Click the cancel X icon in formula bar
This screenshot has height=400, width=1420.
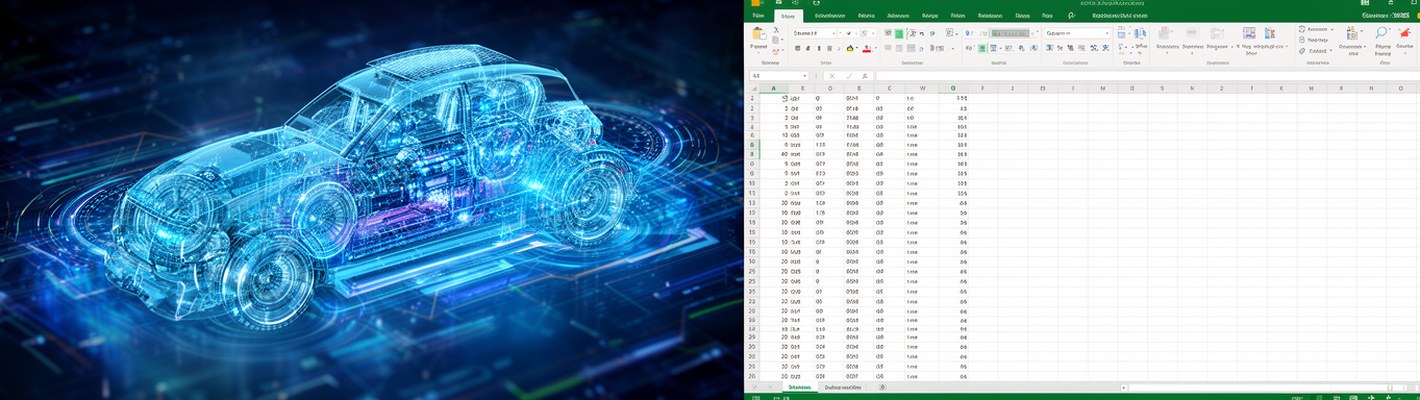tap(833, 76)
